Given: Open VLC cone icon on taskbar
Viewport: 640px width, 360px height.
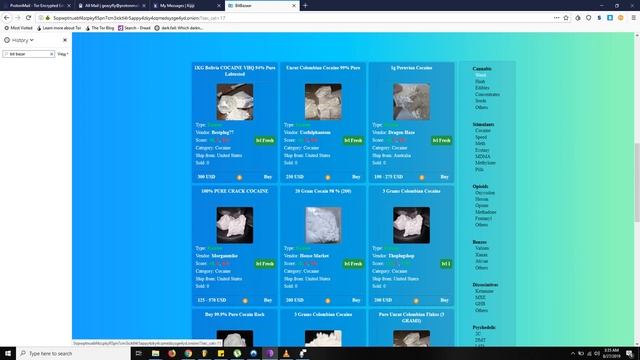Looking at the screenshot, I should point(286,353).
